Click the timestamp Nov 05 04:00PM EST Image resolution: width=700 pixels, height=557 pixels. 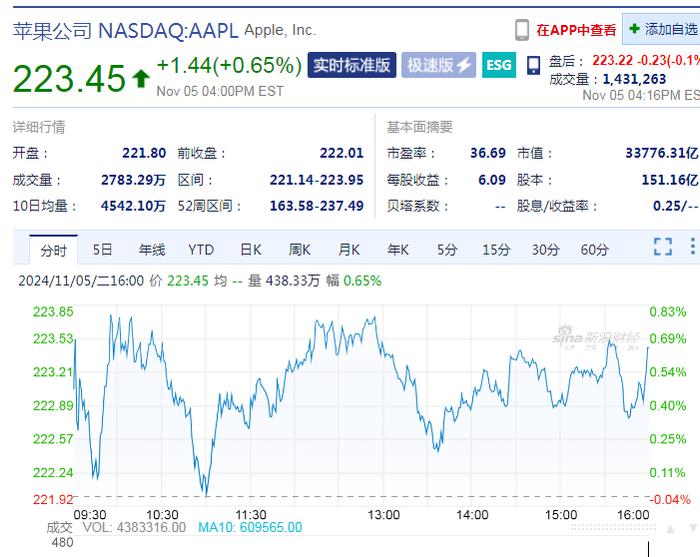[x=220, y=91]
